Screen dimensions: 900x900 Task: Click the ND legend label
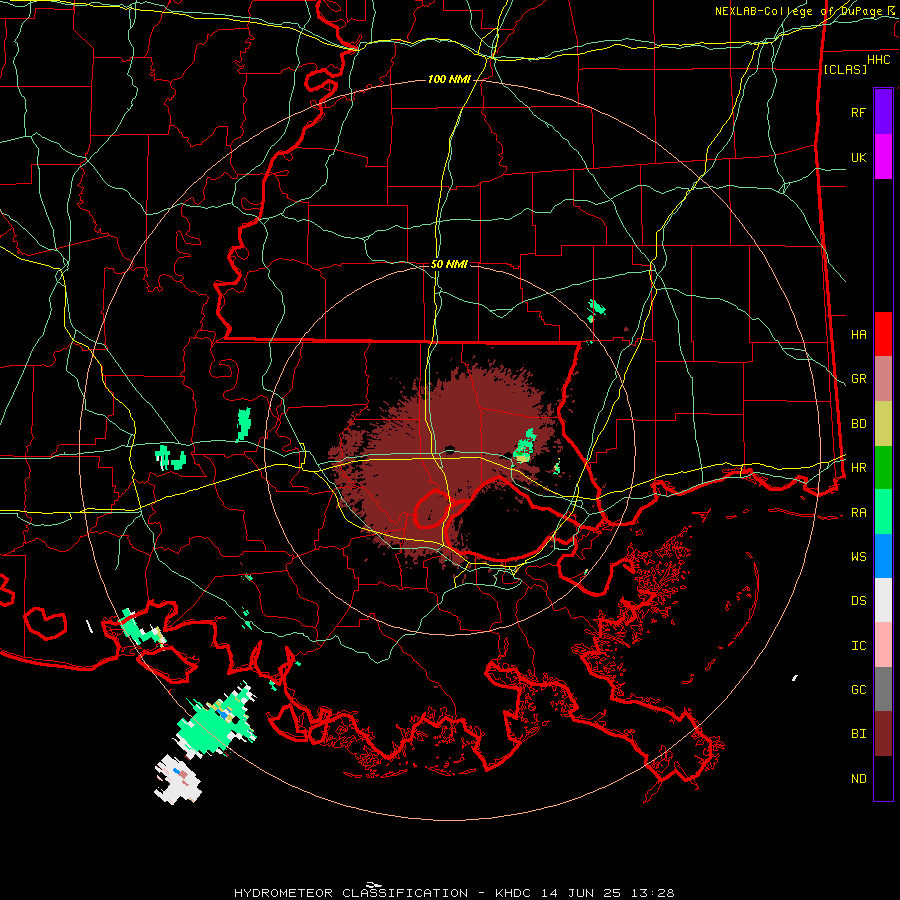[858, 779]
